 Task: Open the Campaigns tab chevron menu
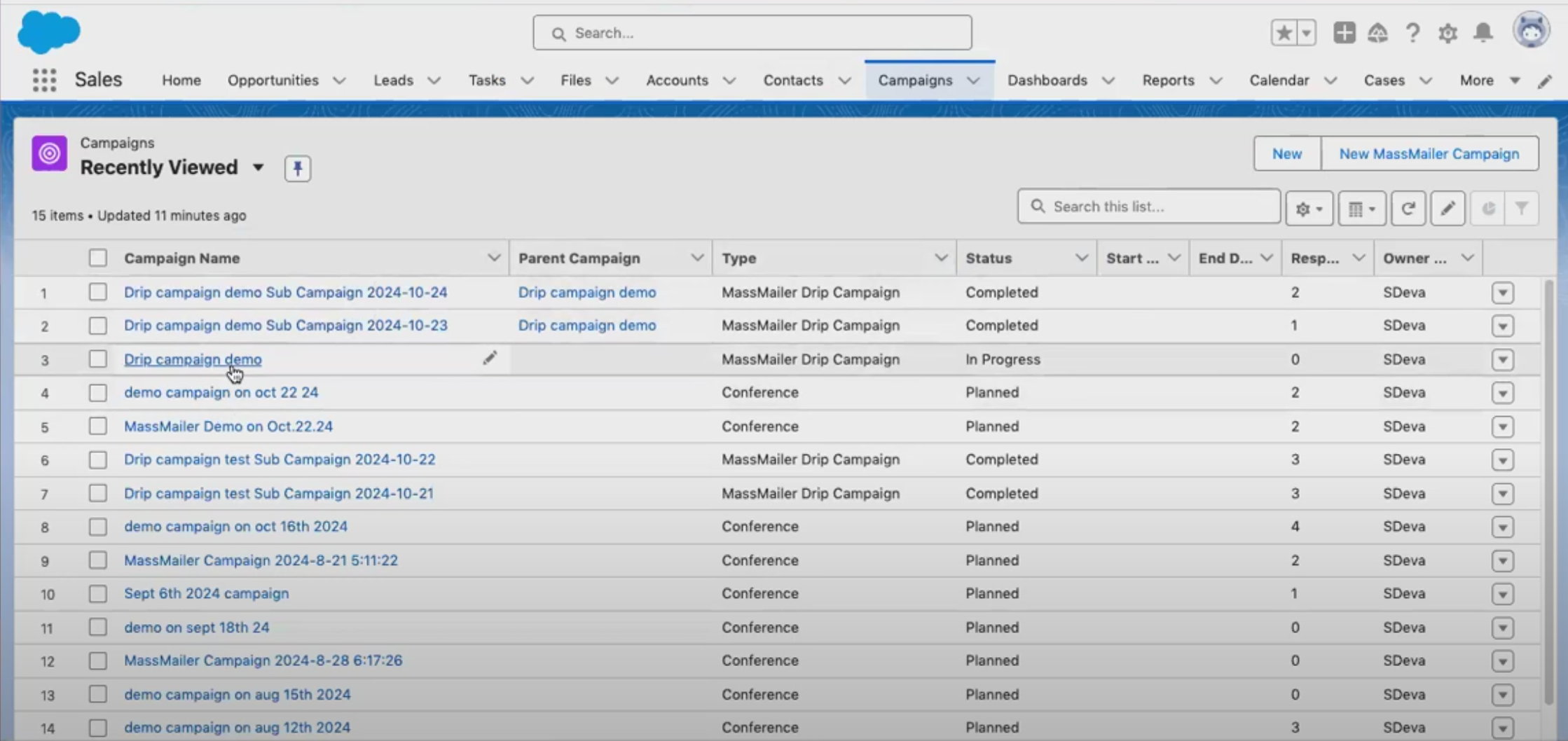(974, 81)
